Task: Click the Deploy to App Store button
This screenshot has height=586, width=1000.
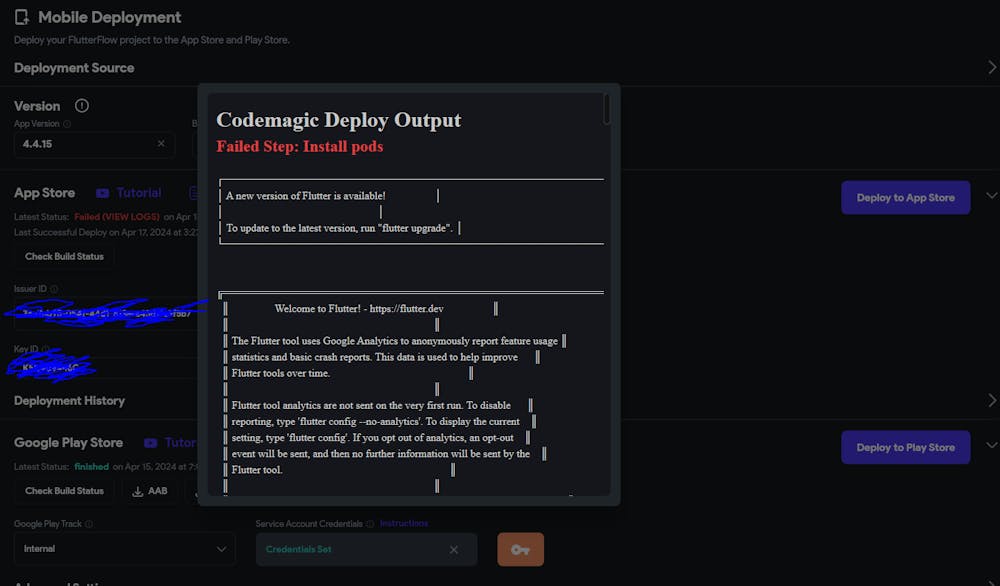Action: pyautogui.click(x=906, y=198)
